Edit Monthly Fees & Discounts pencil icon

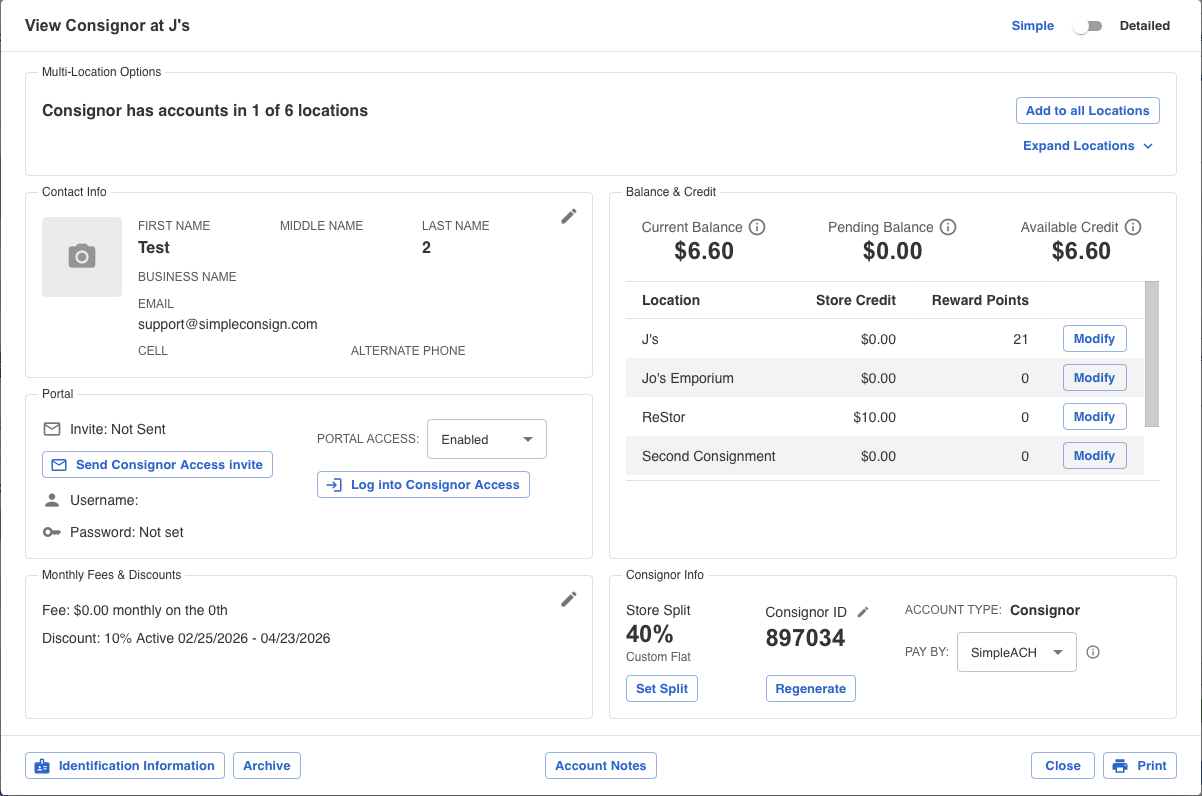tap(569, 599)
